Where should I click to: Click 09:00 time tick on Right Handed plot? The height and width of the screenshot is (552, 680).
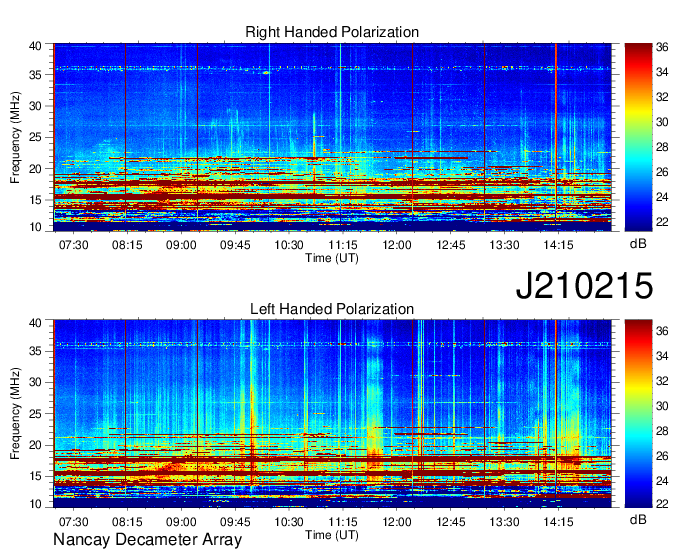click(181, 245)
